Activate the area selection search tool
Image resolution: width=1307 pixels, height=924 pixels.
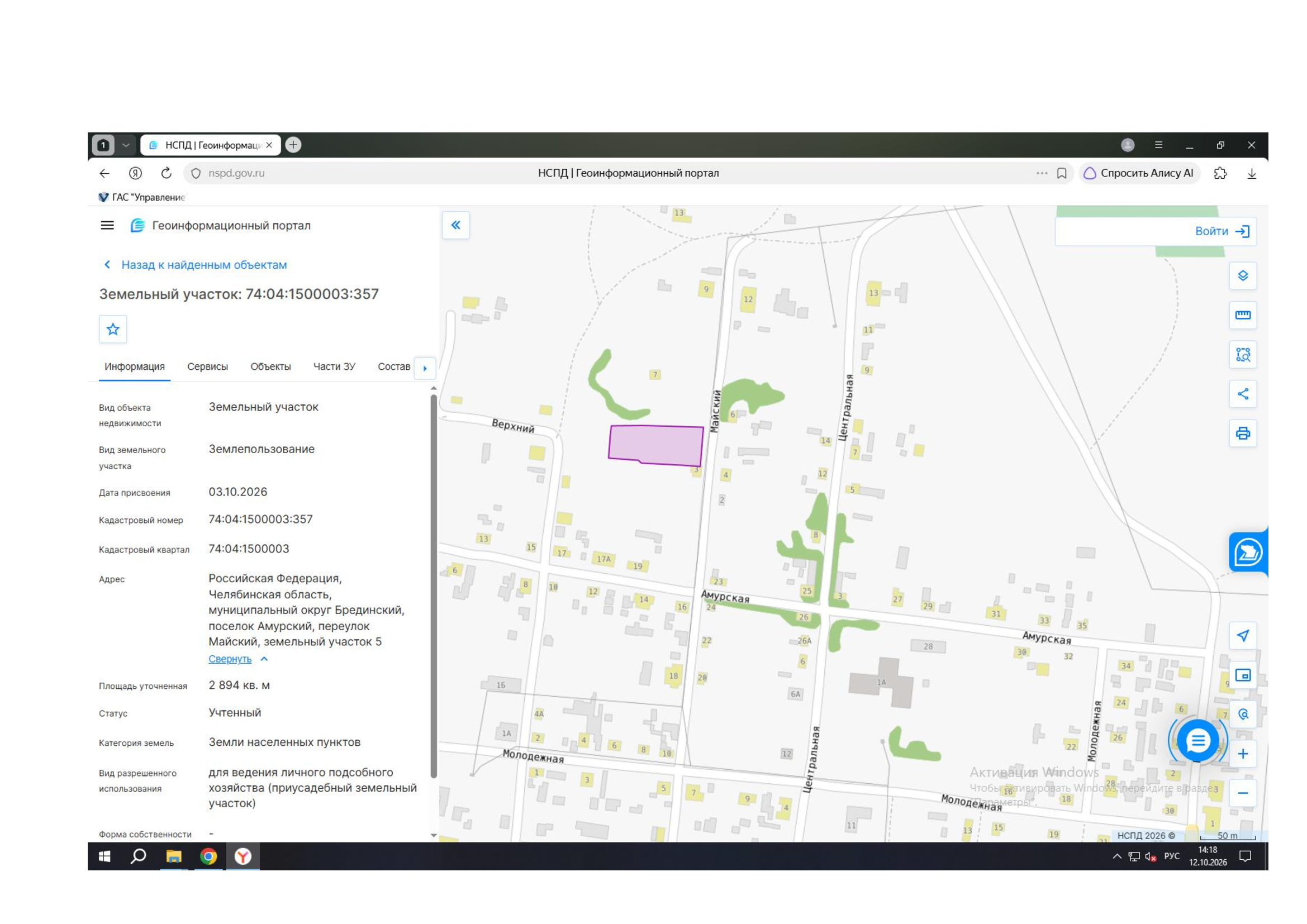1243,355
